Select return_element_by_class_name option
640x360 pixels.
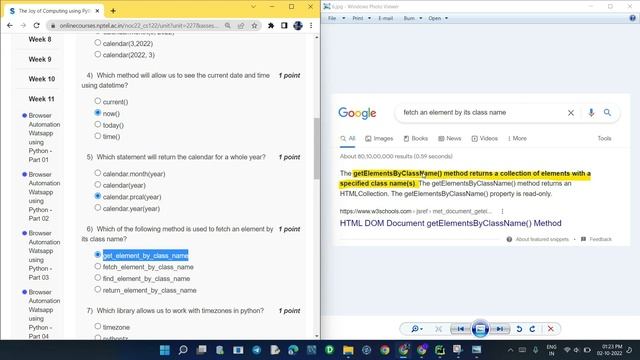(98, 289)
